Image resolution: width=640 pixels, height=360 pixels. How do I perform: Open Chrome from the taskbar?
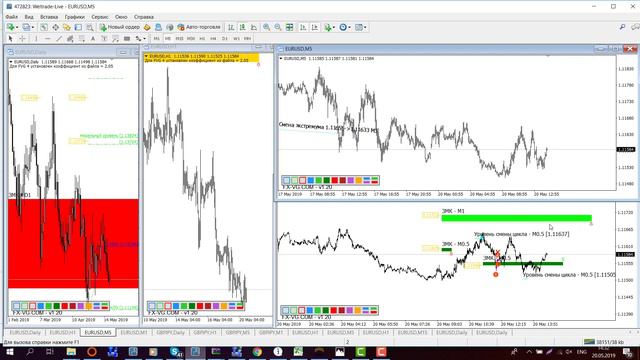point(257,351)
